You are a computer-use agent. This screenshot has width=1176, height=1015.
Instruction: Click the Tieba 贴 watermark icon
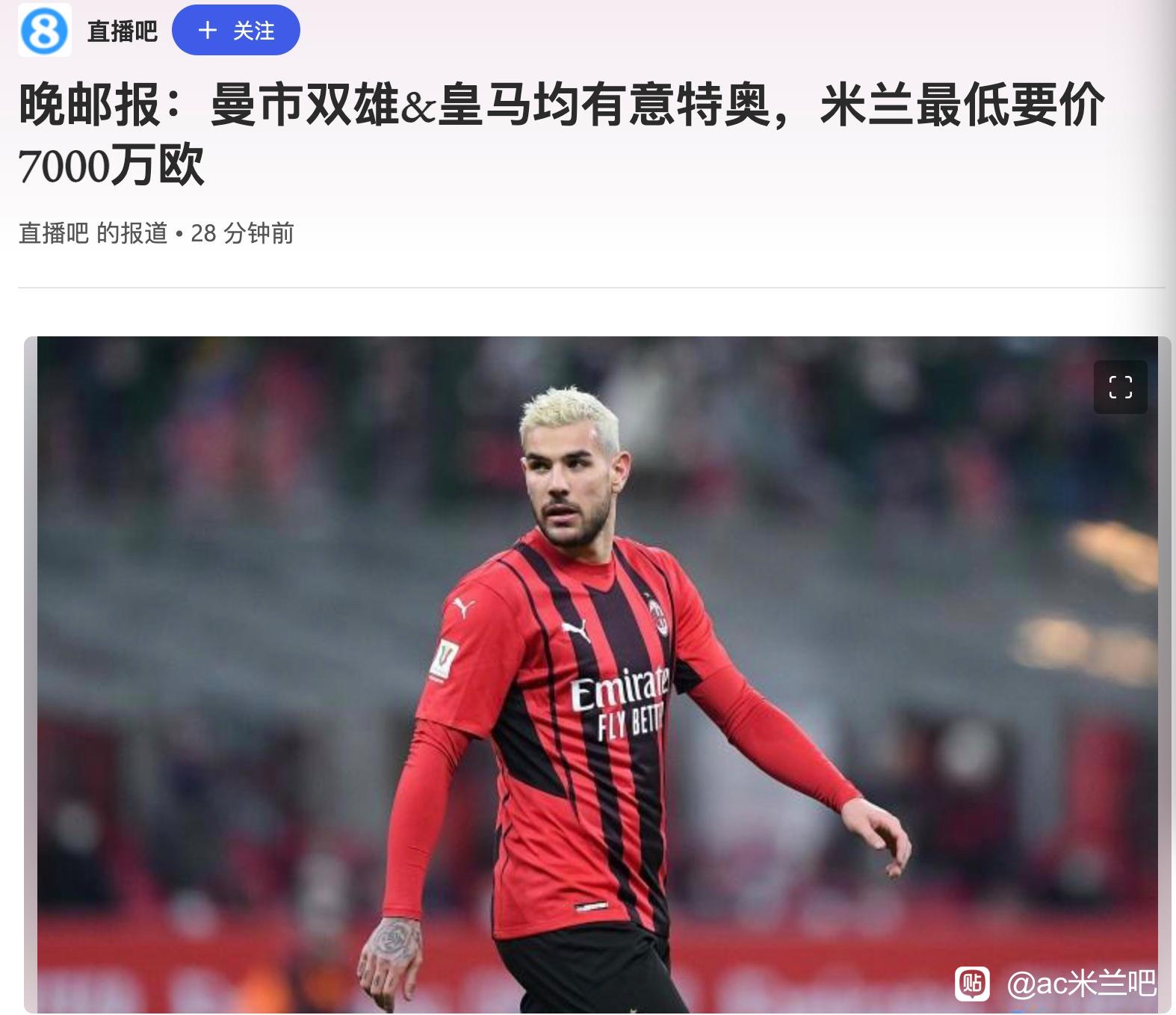[x=973, y=983]
